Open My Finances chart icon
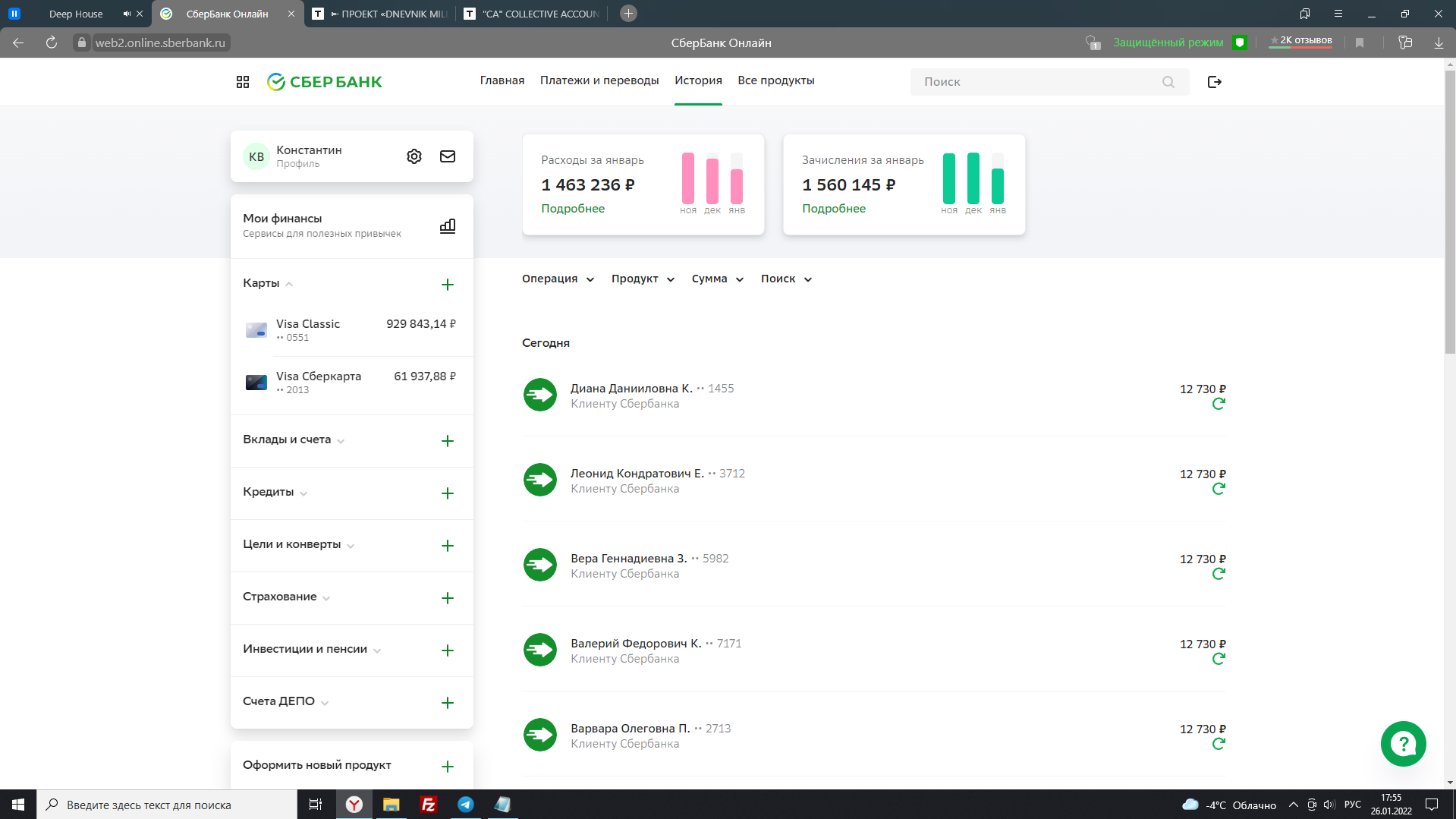The height and width of the screenshot is (819, 1456). pos(448,226)
